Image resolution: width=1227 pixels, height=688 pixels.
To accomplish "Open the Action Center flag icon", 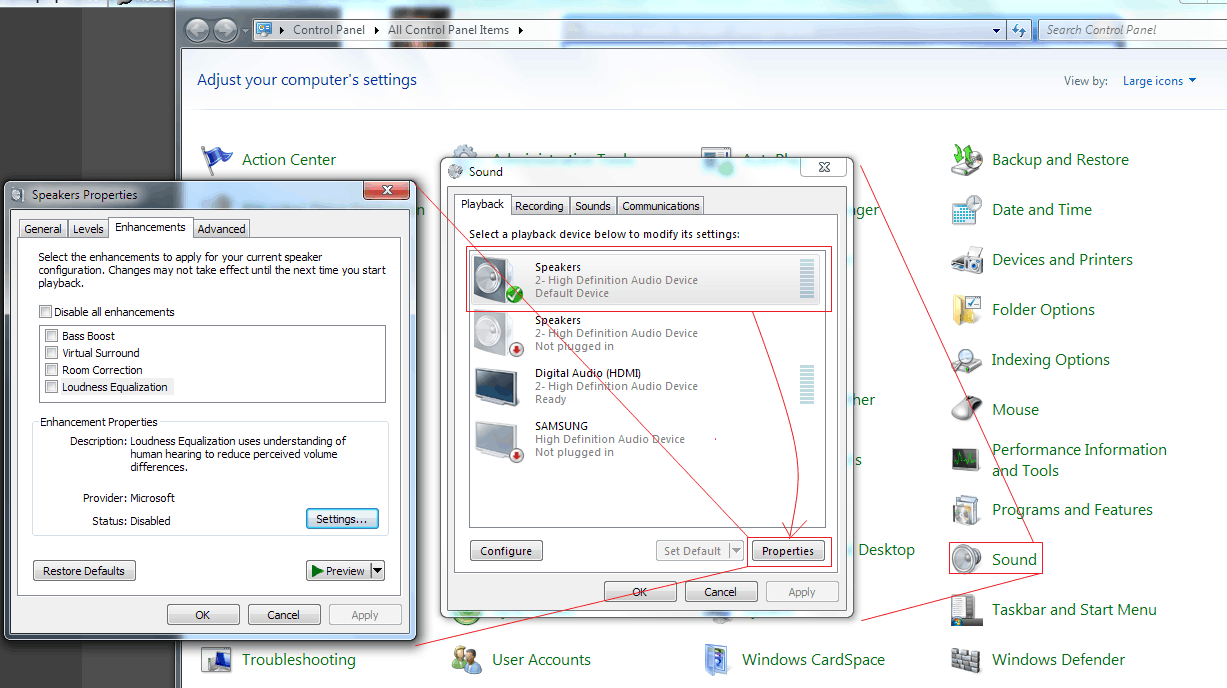I will coord(217,160).
